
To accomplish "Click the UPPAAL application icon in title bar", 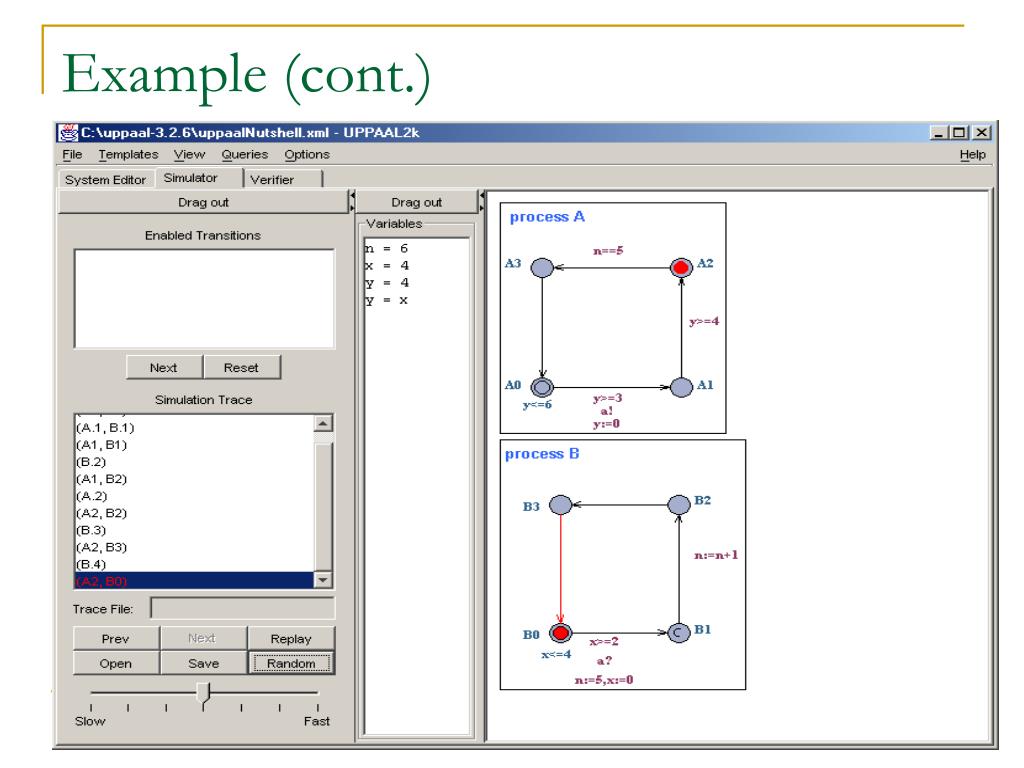I will coord(67,133).
